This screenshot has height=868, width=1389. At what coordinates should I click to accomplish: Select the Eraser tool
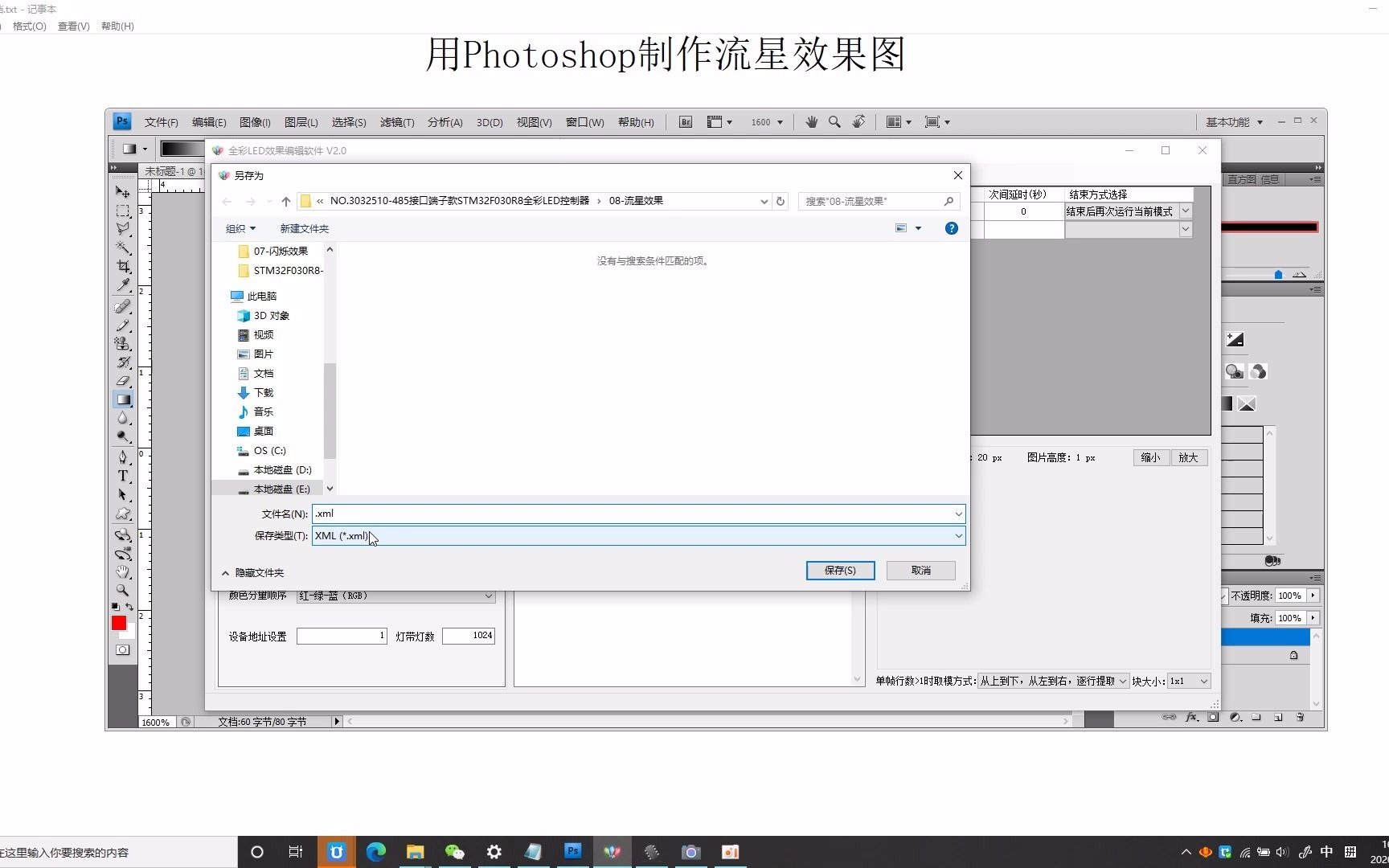coord(122,381)
